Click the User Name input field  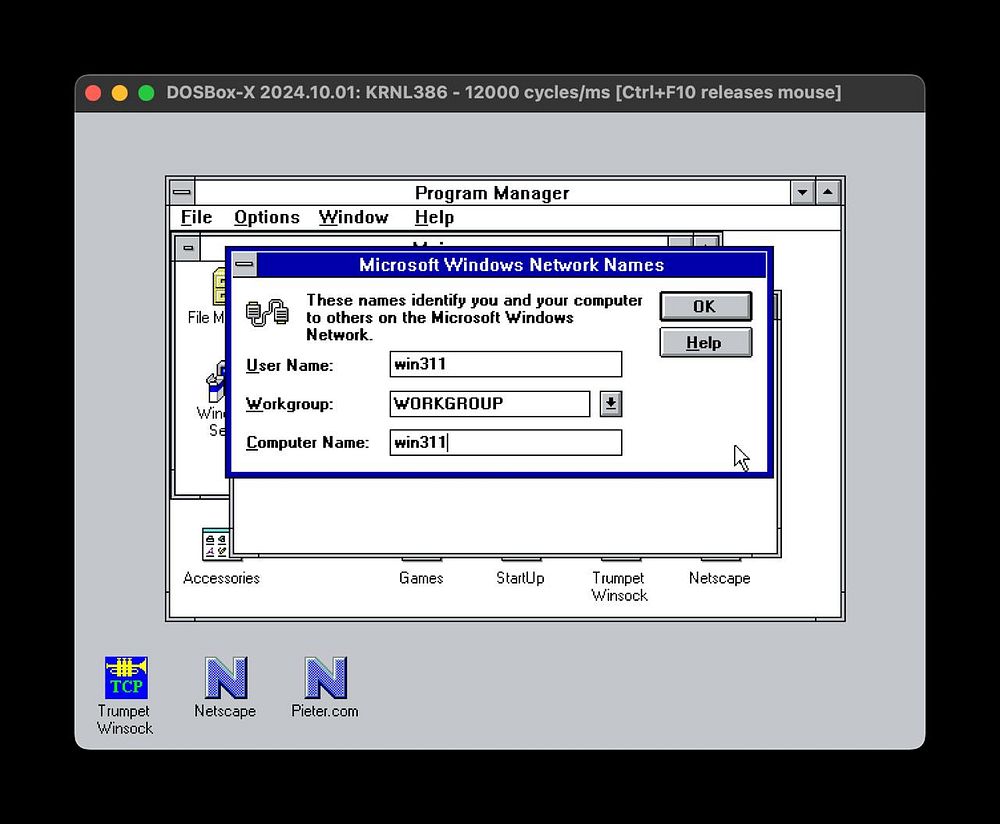tap(505, 364)
